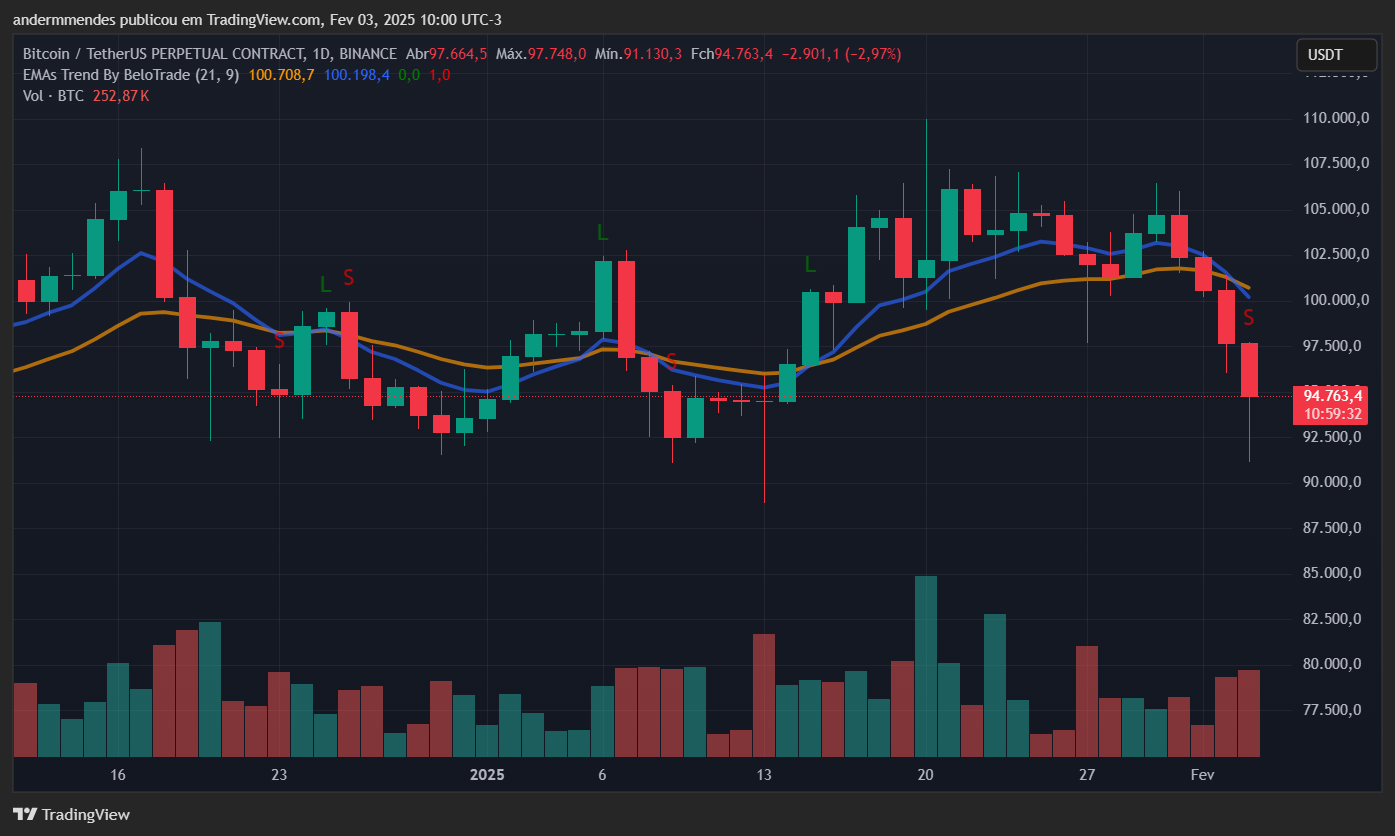
Task: Click the Vol · BTC legend label
Action: pos(53,95)
